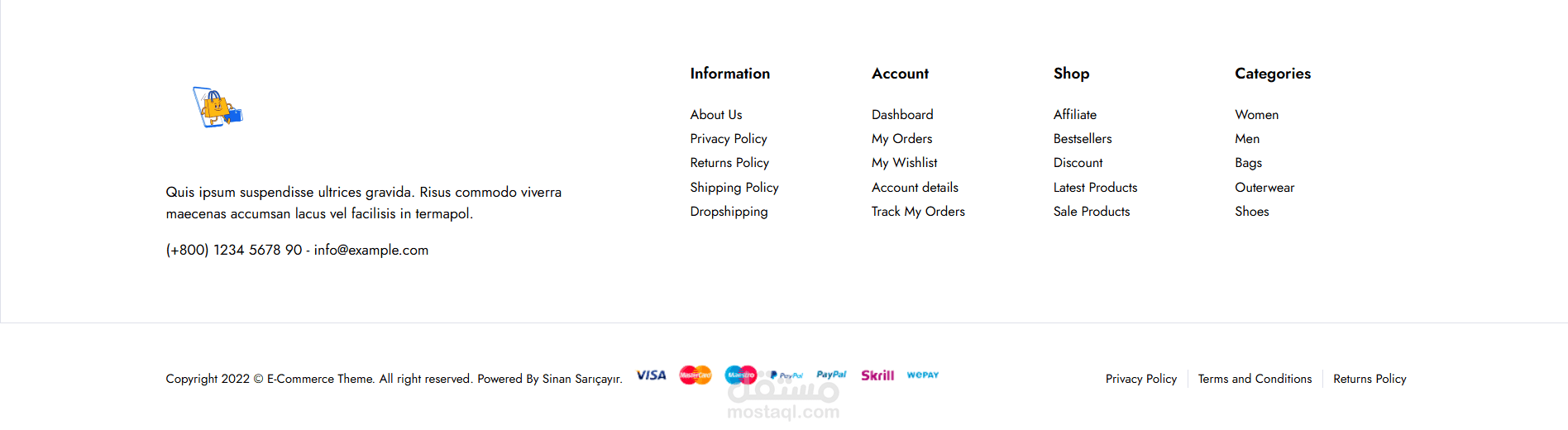Click the shopping bag store logo

218,107
